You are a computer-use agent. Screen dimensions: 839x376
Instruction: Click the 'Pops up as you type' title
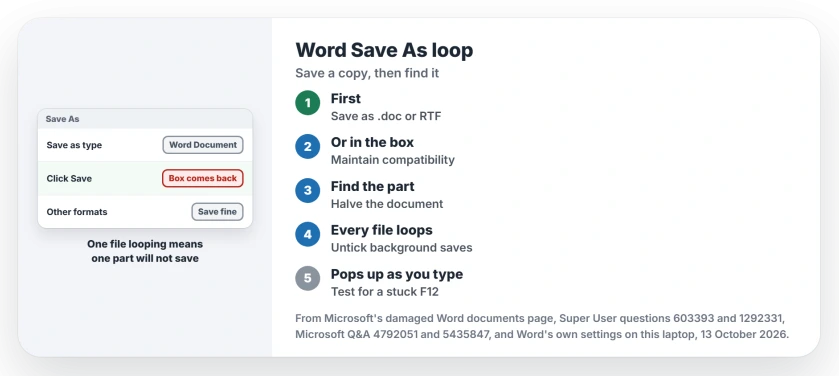397,274
